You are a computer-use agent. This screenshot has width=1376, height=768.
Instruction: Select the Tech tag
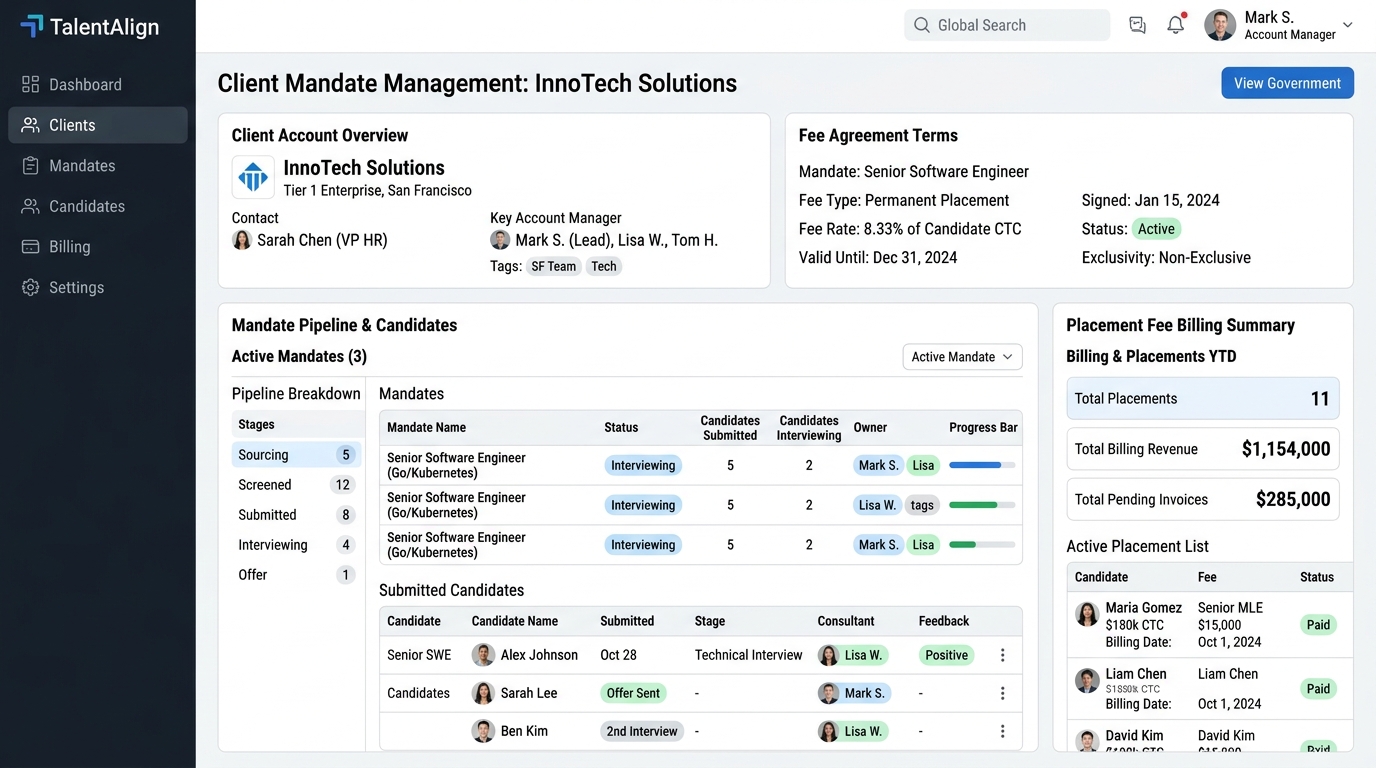pos(604,266)
